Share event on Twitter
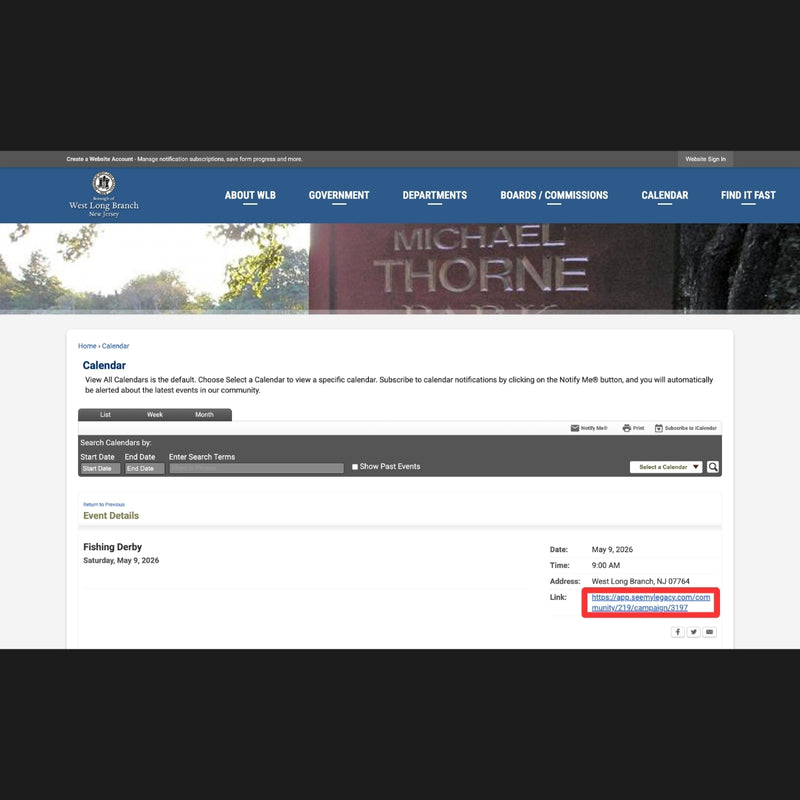800x800 pixels. (693, 632)
